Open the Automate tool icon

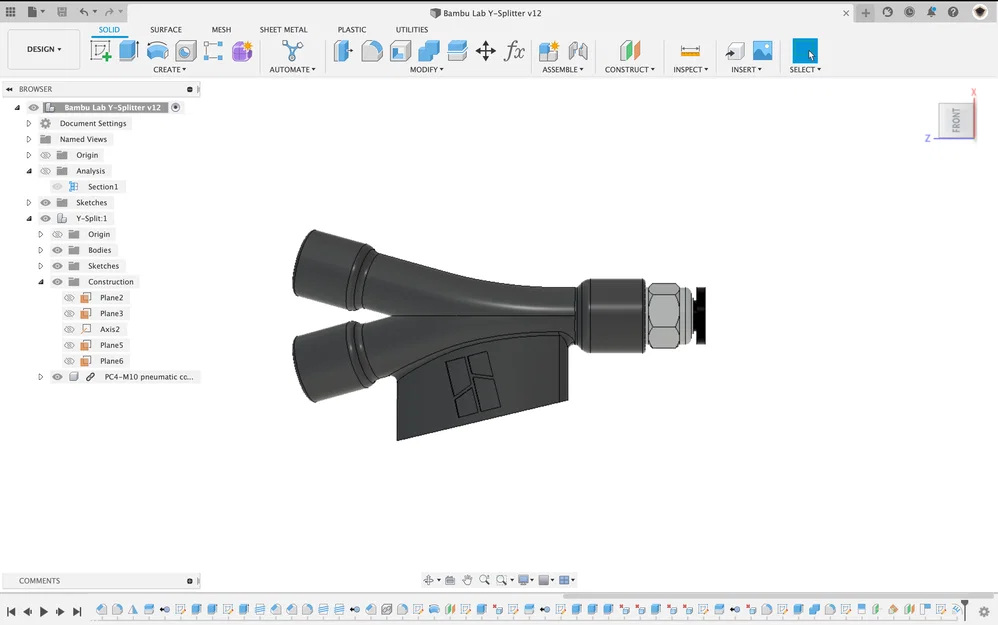click(x=292, y=51)
